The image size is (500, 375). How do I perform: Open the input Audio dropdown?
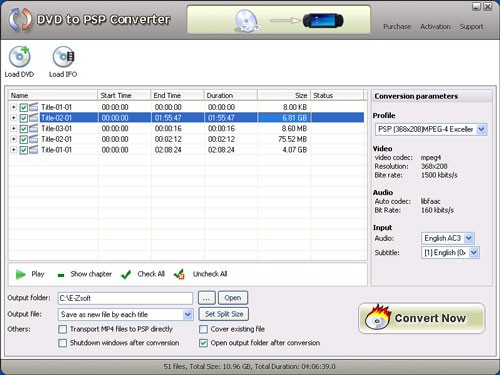point(469,238)
